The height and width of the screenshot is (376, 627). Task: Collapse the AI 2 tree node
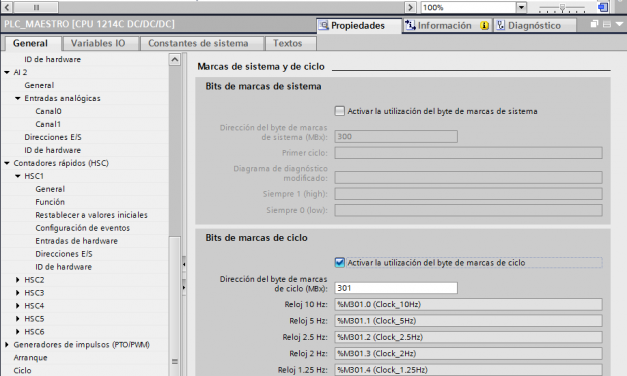pos(7,72)
